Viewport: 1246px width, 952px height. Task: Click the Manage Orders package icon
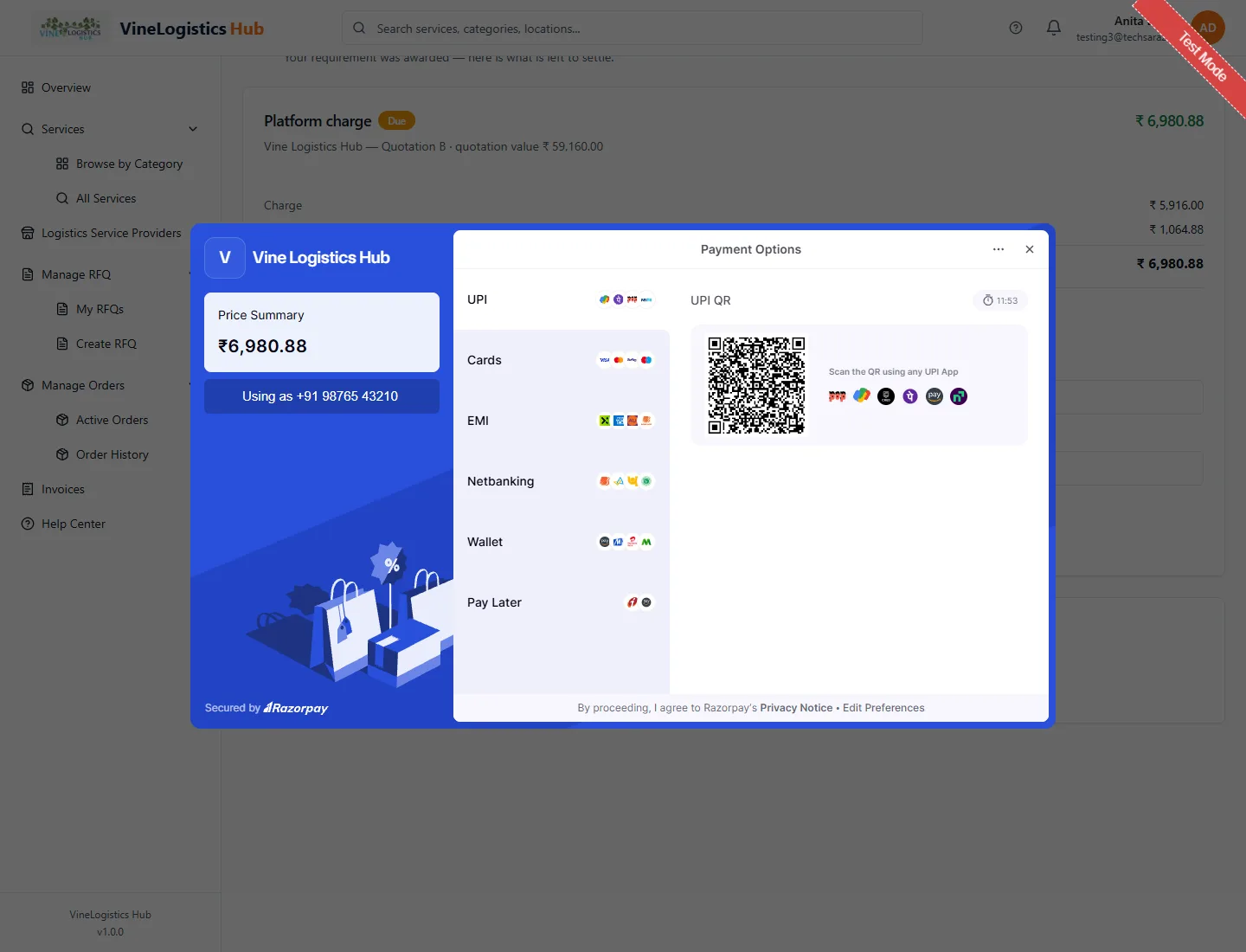point(28,385)
